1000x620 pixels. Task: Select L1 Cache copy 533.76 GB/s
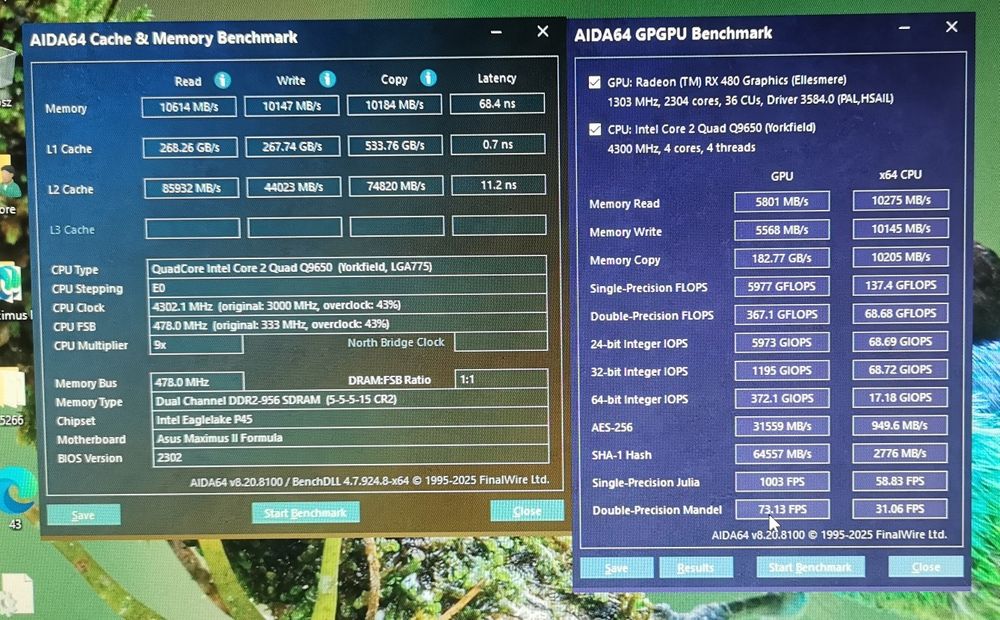[x=395, y=145]
